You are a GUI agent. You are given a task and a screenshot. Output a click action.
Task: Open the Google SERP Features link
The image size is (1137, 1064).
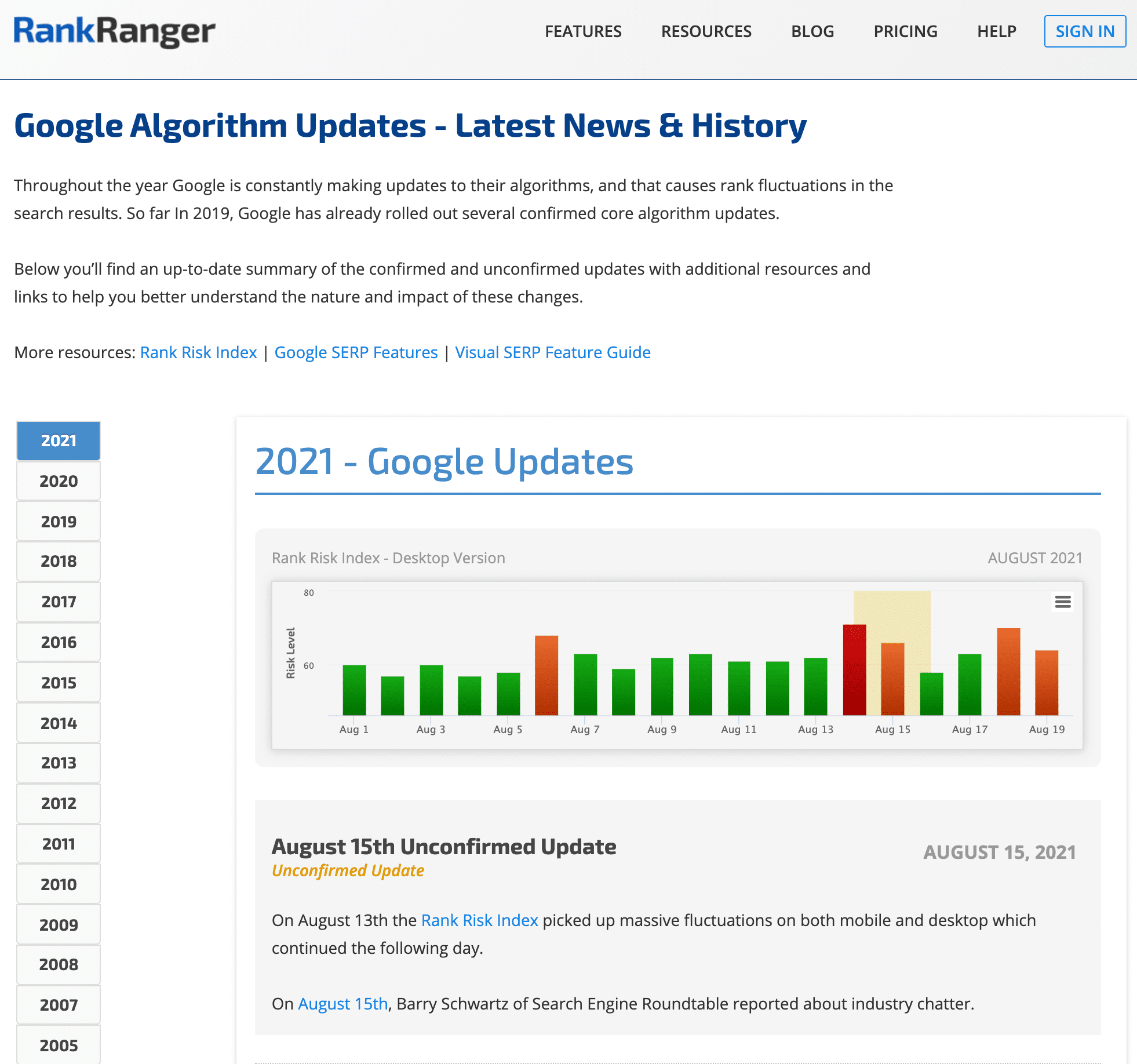356,352
